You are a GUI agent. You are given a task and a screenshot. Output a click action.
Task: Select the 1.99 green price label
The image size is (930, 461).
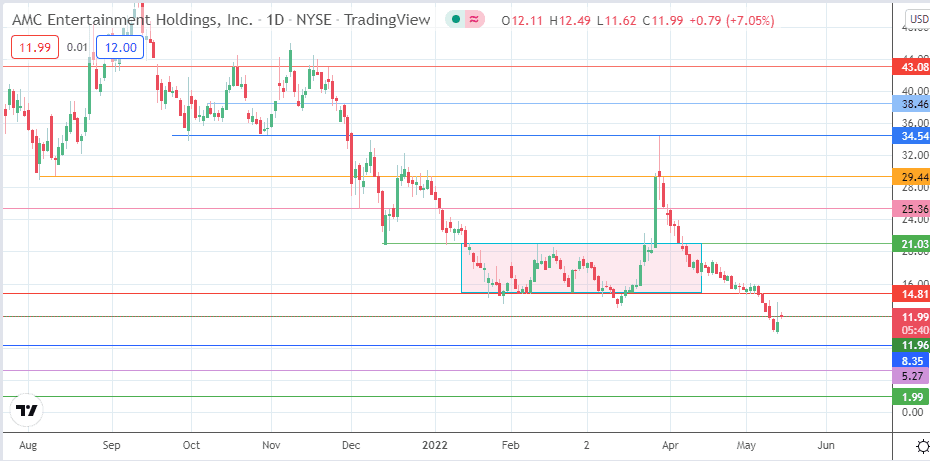coord(911,397)
